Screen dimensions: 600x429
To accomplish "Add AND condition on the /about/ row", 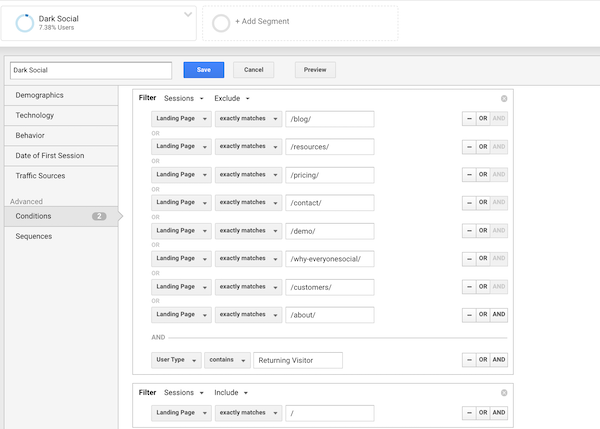I will 499,315.
